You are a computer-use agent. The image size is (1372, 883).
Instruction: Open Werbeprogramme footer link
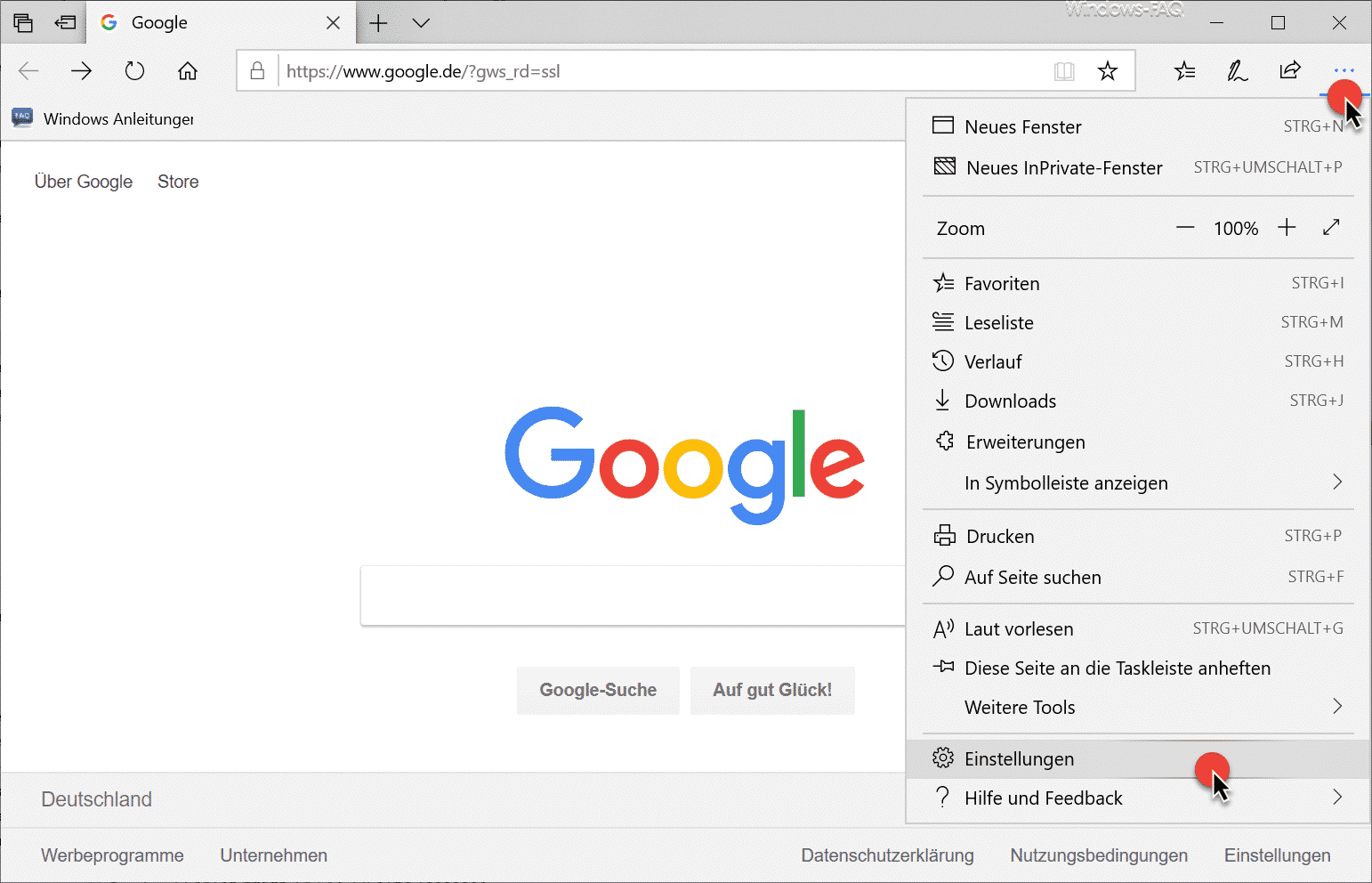click(112, 855)
